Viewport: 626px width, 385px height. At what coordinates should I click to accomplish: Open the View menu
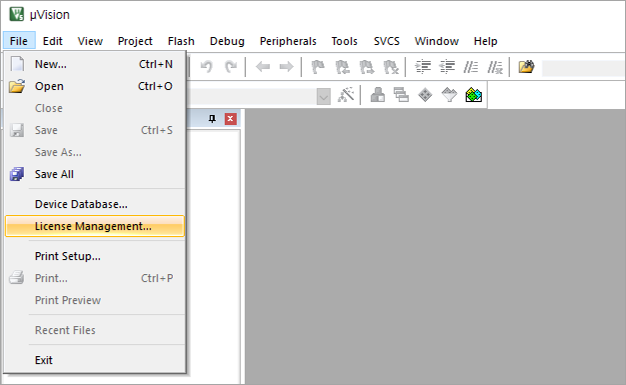pyautogui.click(x=90, y=41)
